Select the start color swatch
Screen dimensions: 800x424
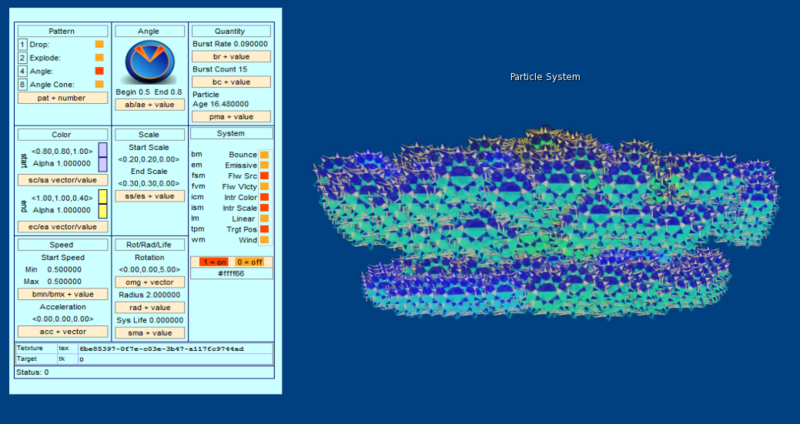pos(102,157)
